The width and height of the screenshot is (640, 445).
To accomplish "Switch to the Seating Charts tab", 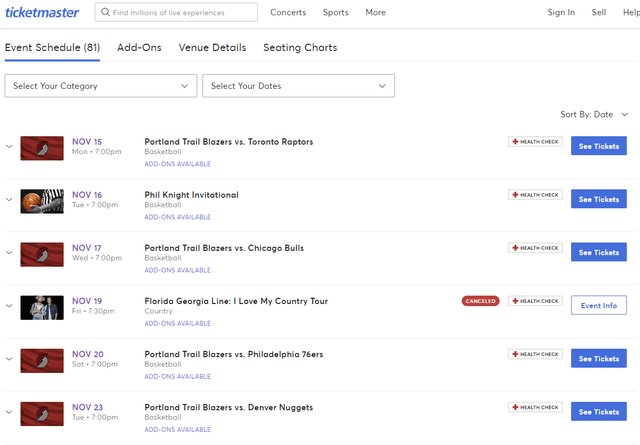I will click(x=300, y=48).
